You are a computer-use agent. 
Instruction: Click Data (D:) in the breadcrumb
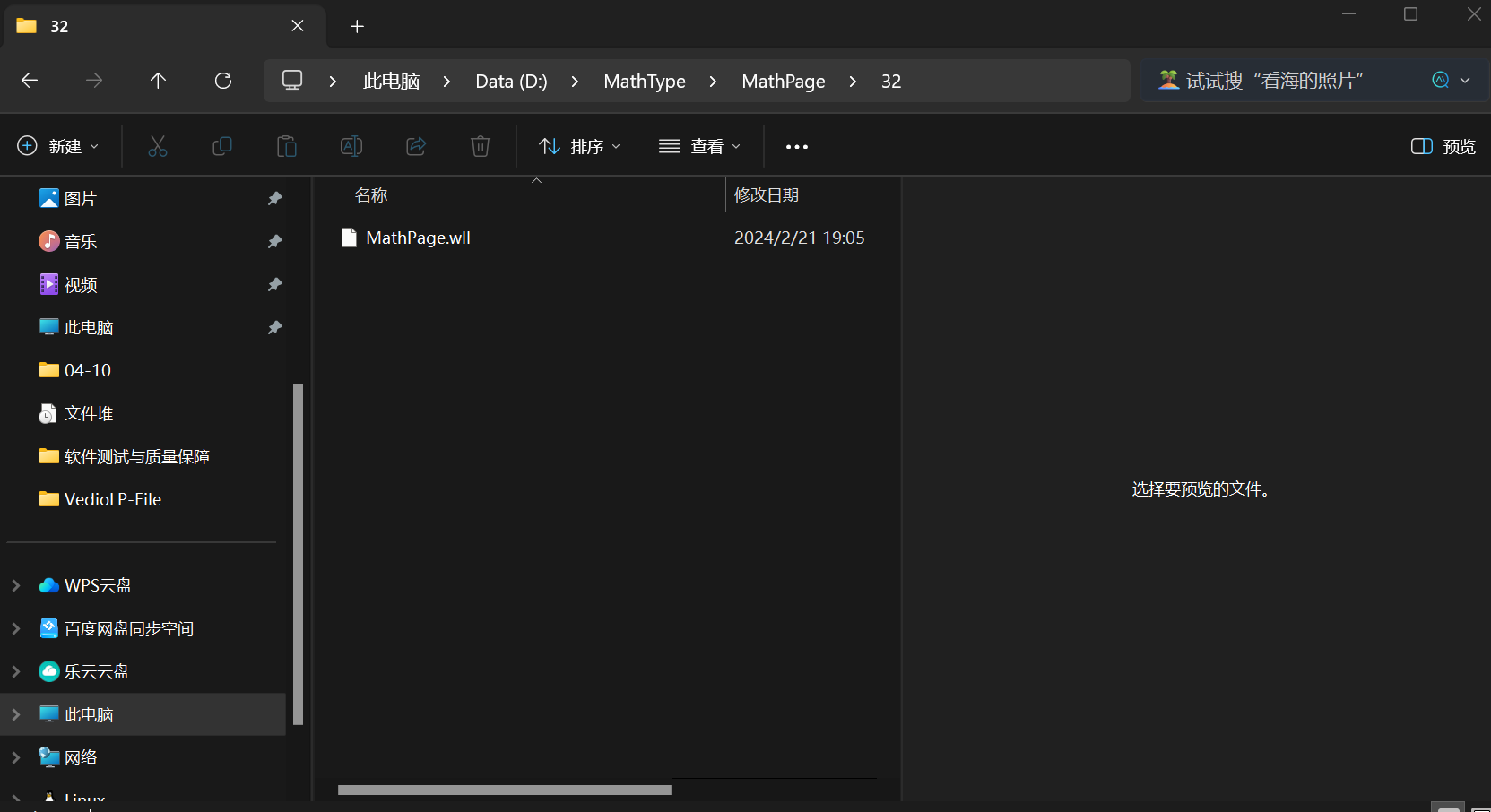(x=511, y=81)
